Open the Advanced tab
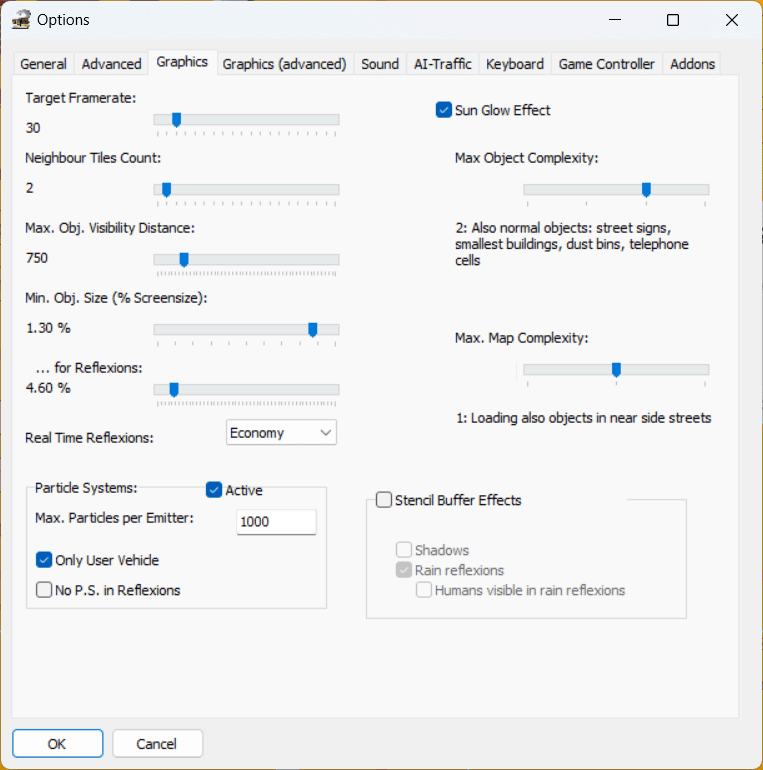Viewport: 763px width, 770px height. [111, 64]
